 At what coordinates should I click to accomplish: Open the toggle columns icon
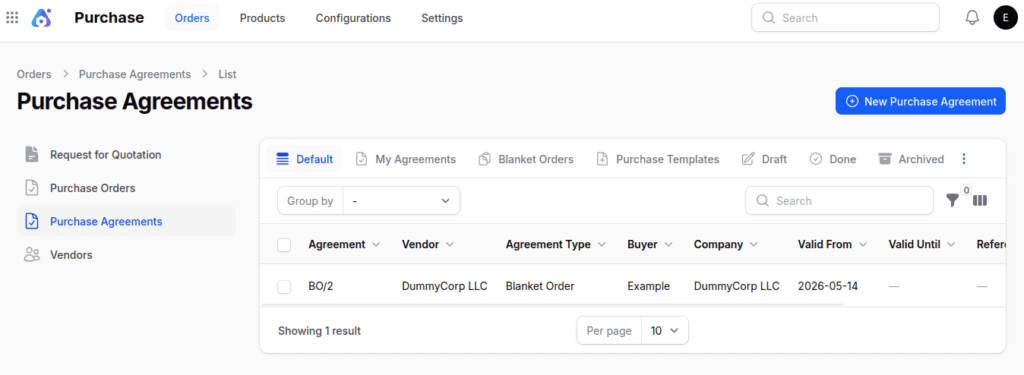pos(980,201)
